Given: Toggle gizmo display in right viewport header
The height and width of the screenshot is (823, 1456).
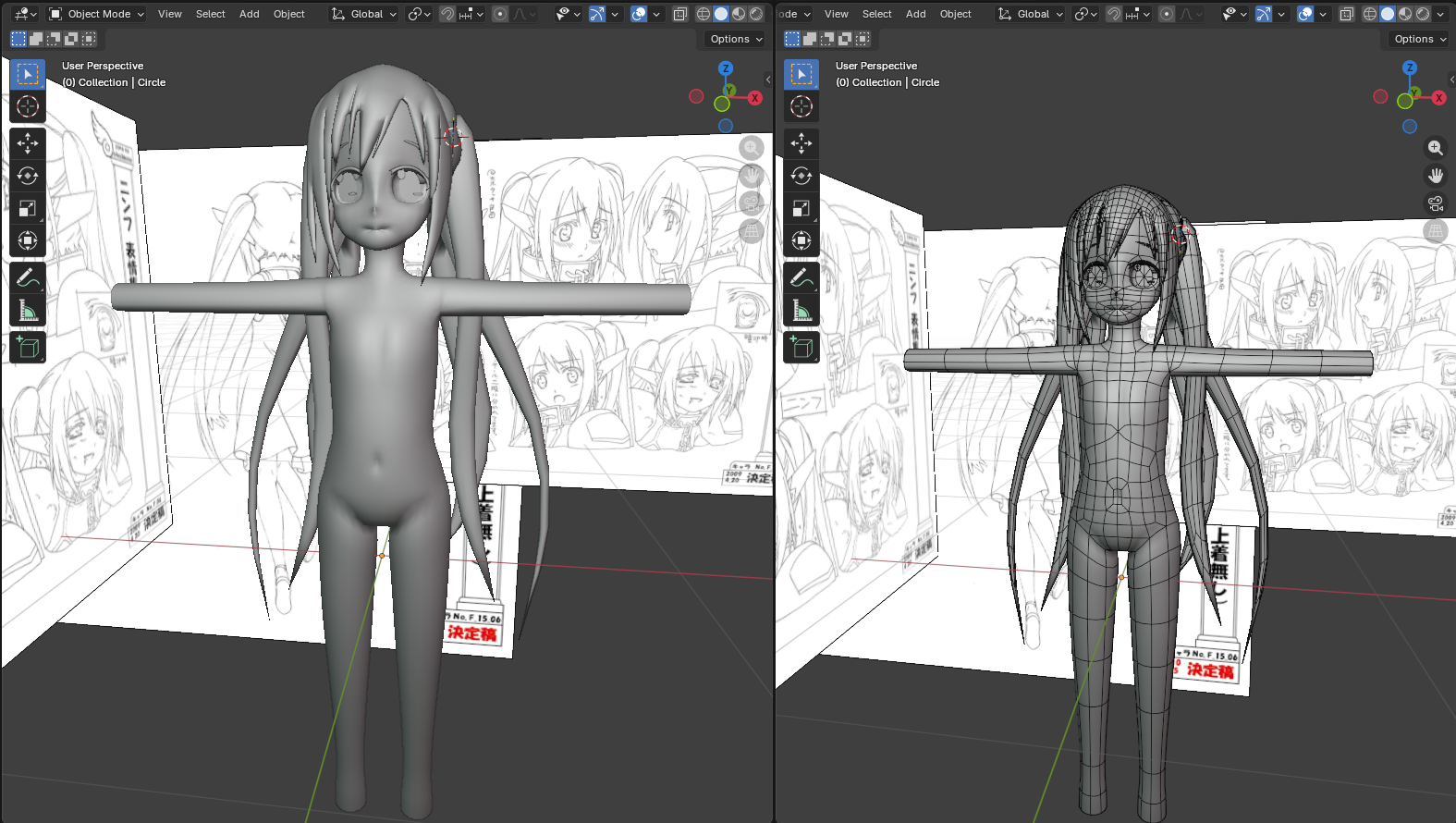Looking at the screenshot, I should tap(1264, 14).
